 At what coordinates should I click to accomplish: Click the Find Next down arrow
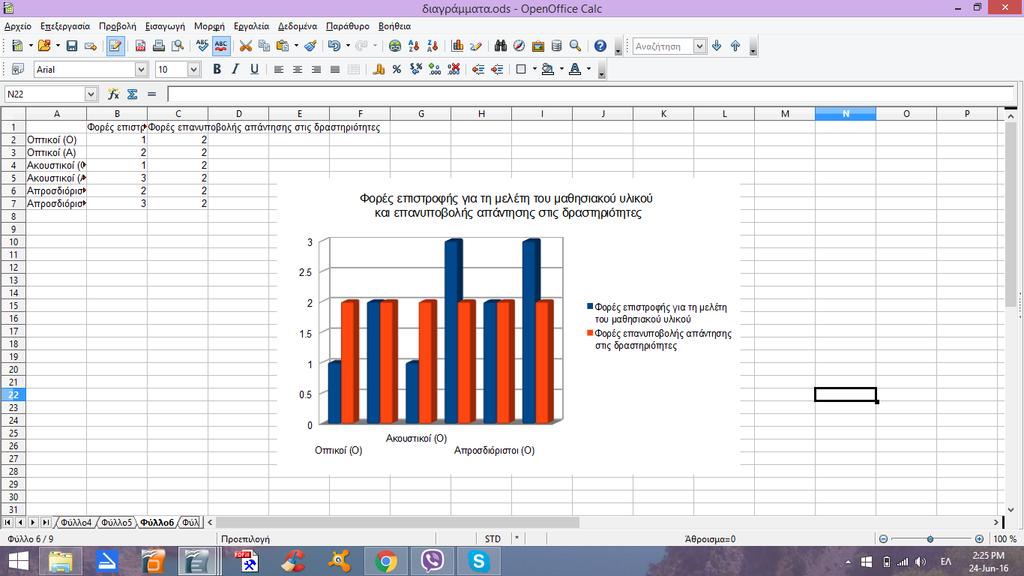tap(716, 46)
